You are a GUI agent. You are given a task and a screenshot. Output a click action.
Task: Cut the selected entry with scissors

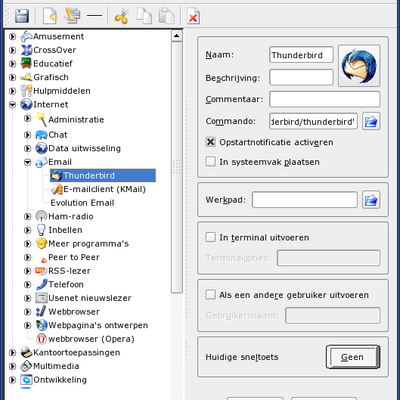121,16
